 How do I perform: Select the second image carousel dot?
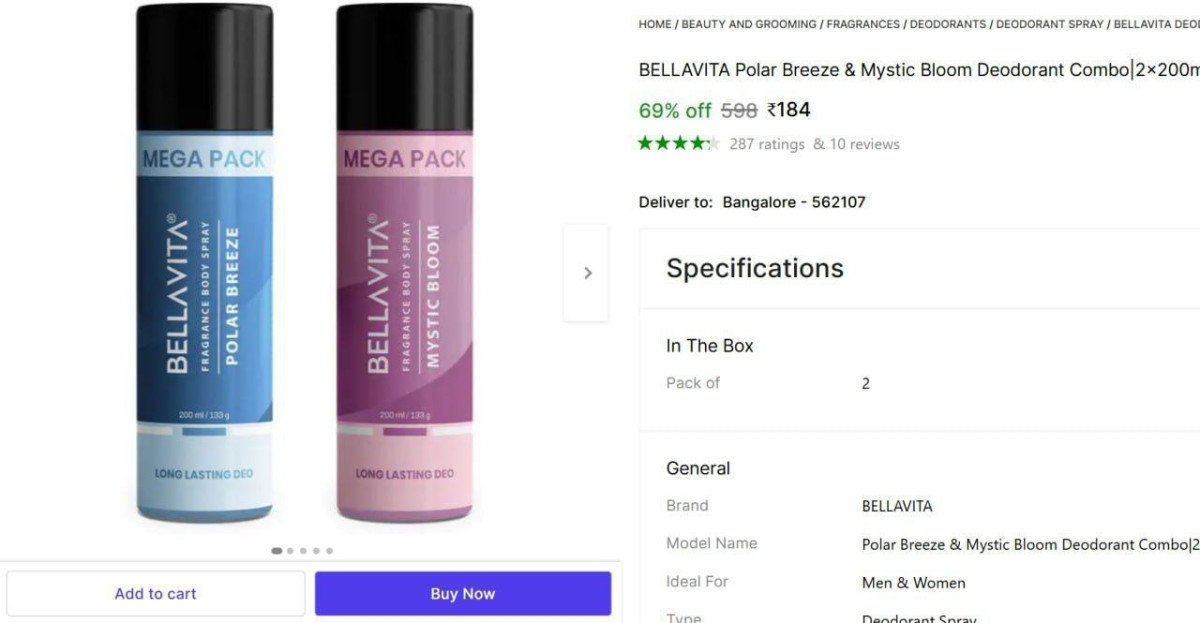coord(290,551)
